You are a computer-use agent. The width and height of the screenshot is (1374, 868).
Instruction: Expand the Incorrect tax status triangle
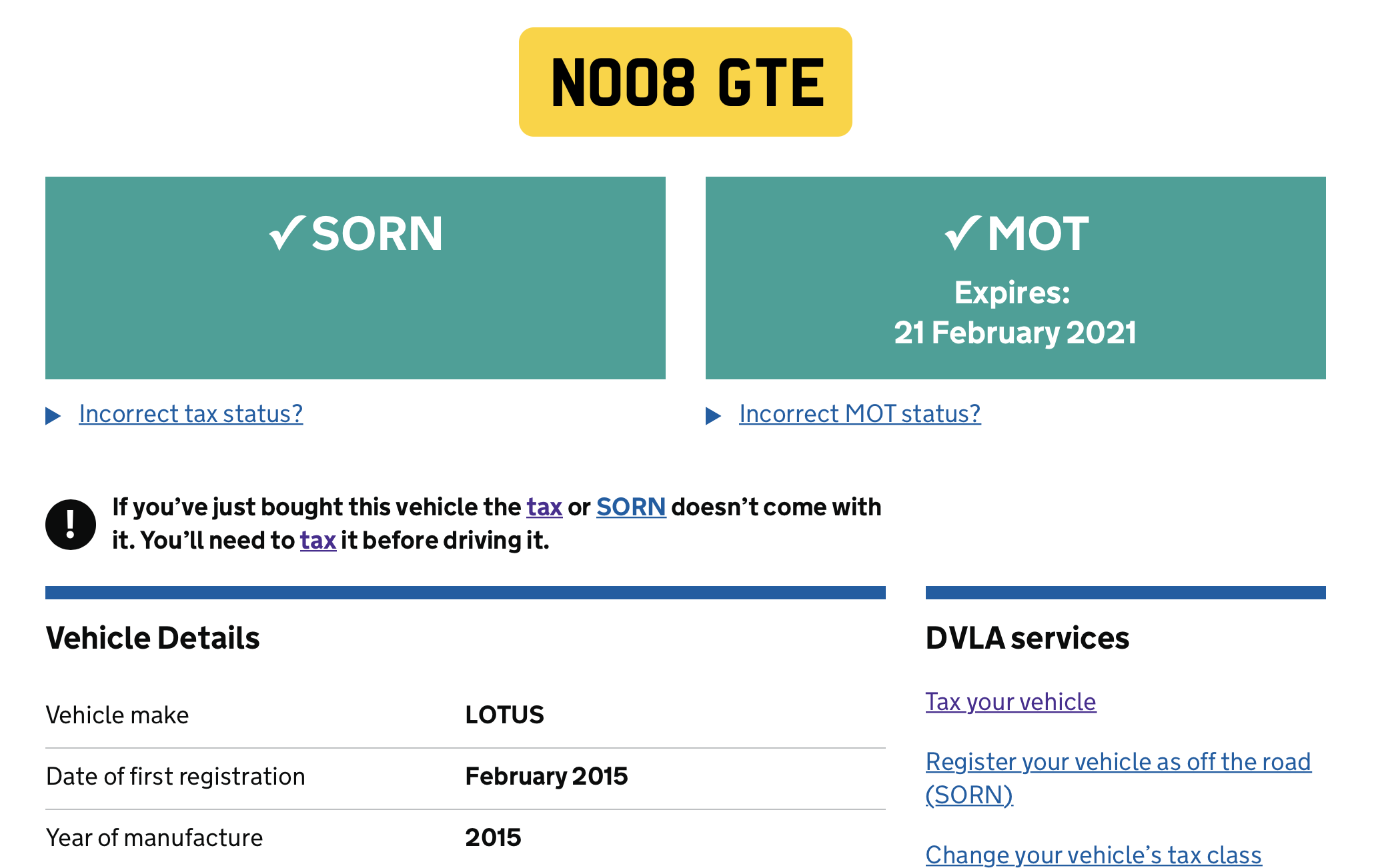point(53,415)
